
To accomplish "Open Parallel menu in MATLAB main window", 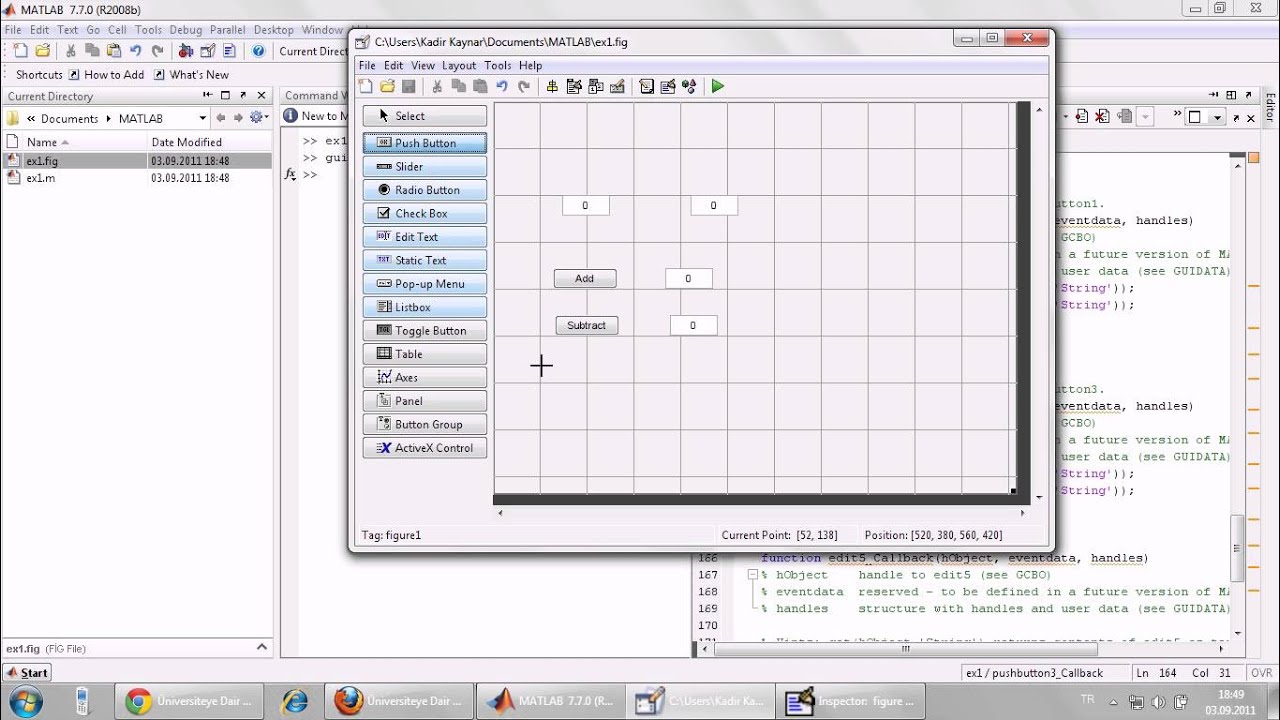I will tap(228, 30).
